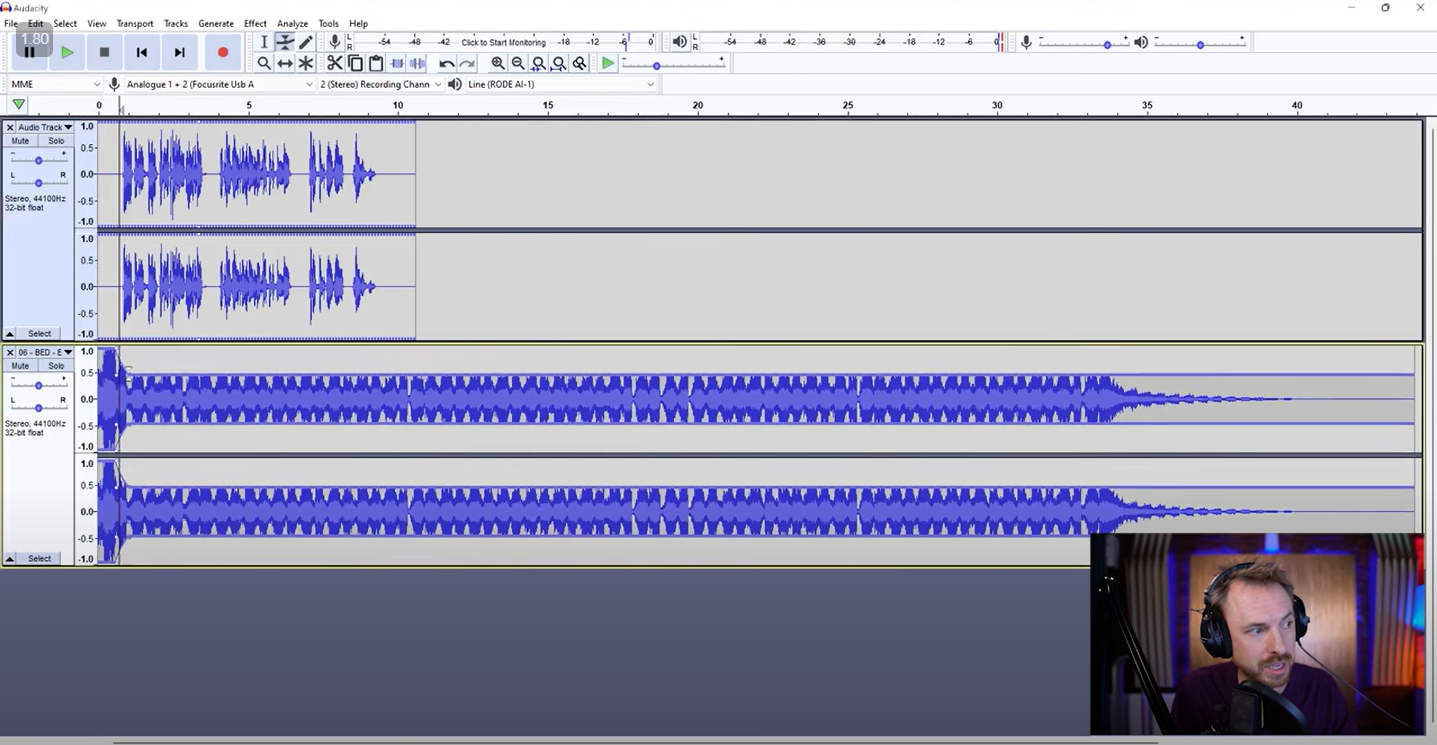Image resolution: width=1437 pixels, height=745 pixels.
Task: Open the Generate menu
Action: point(215,23)
